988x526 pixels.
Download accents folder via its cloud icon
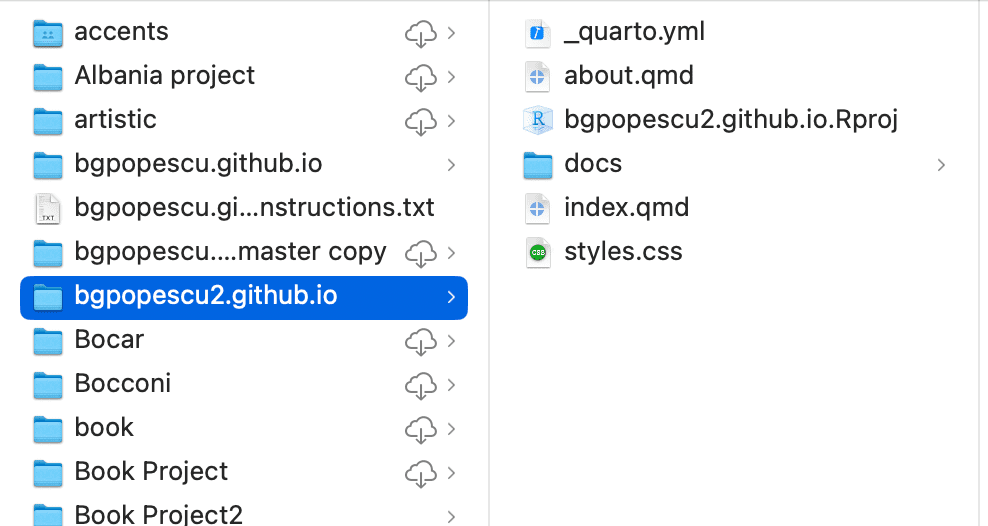click(x=420, y=33)
